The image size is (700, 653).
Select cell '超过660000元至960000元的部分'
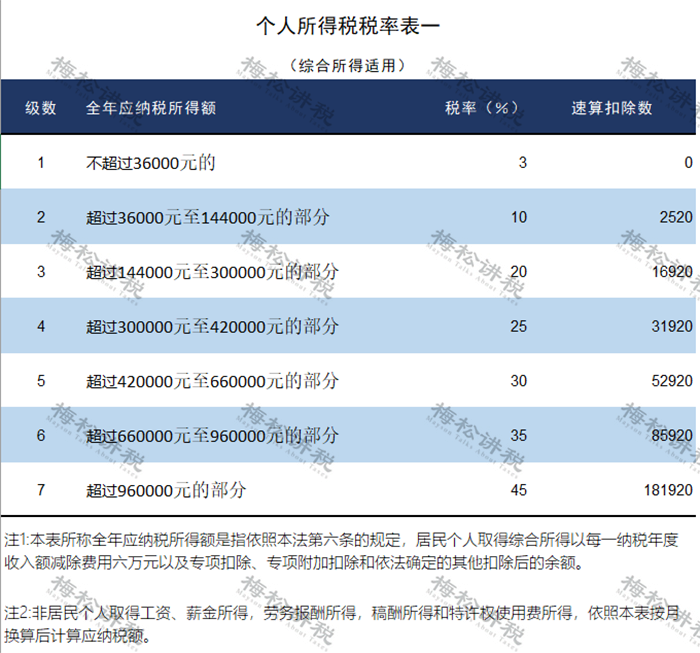coord(212,435)
